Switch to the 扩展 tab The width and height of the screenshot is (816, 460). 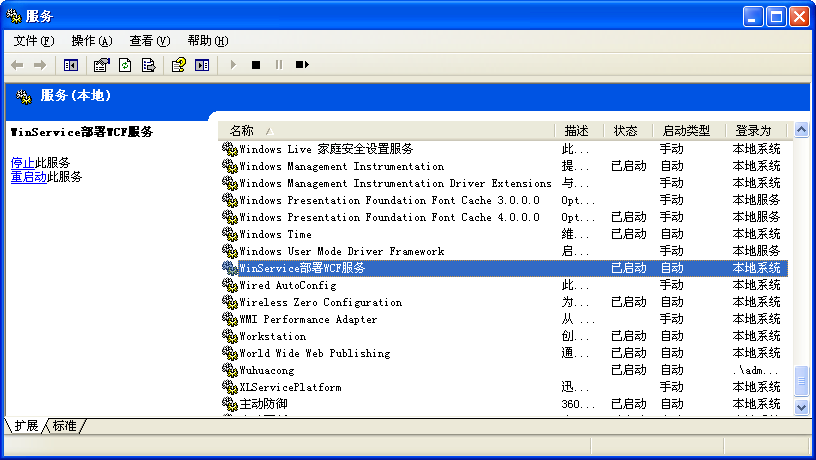click(x=26, y=426)
